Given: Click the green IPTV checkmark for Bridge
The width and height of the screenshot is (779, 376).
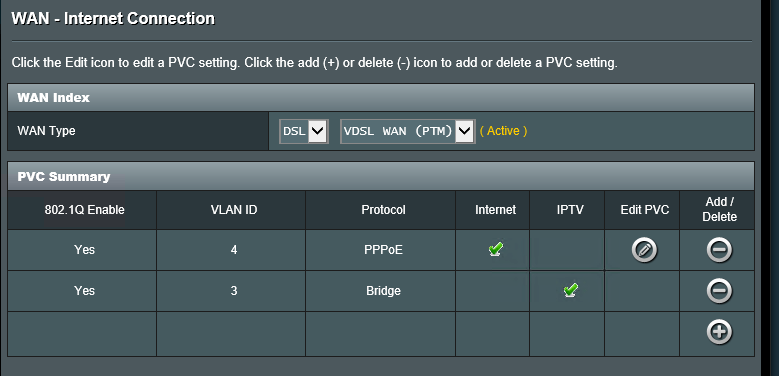Looking at the screenshot, I should click(570, 290).
